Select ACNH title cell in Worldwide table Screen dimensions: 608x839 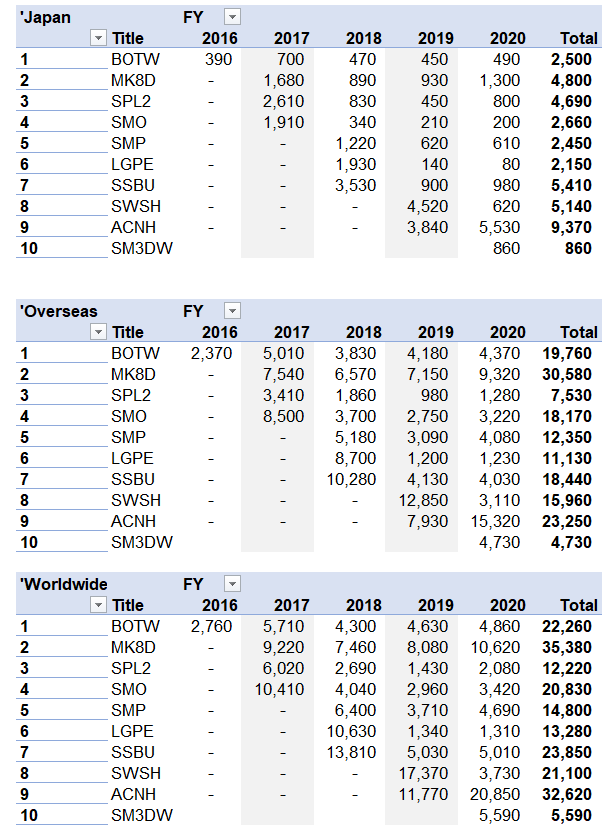pos(133,794)
